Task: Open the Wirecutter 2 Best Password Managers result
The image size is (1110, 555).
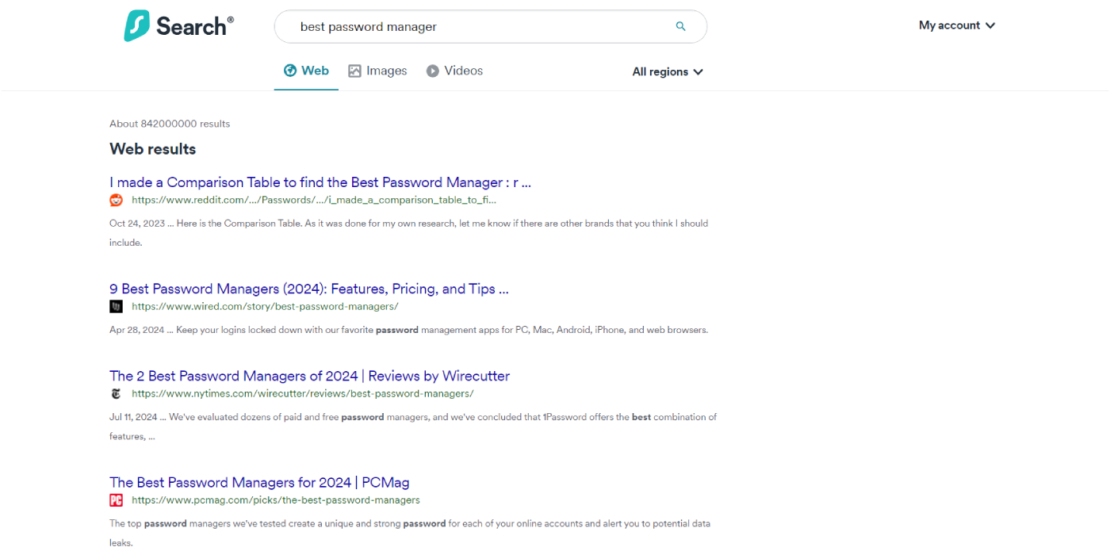Action: (309, 376)
